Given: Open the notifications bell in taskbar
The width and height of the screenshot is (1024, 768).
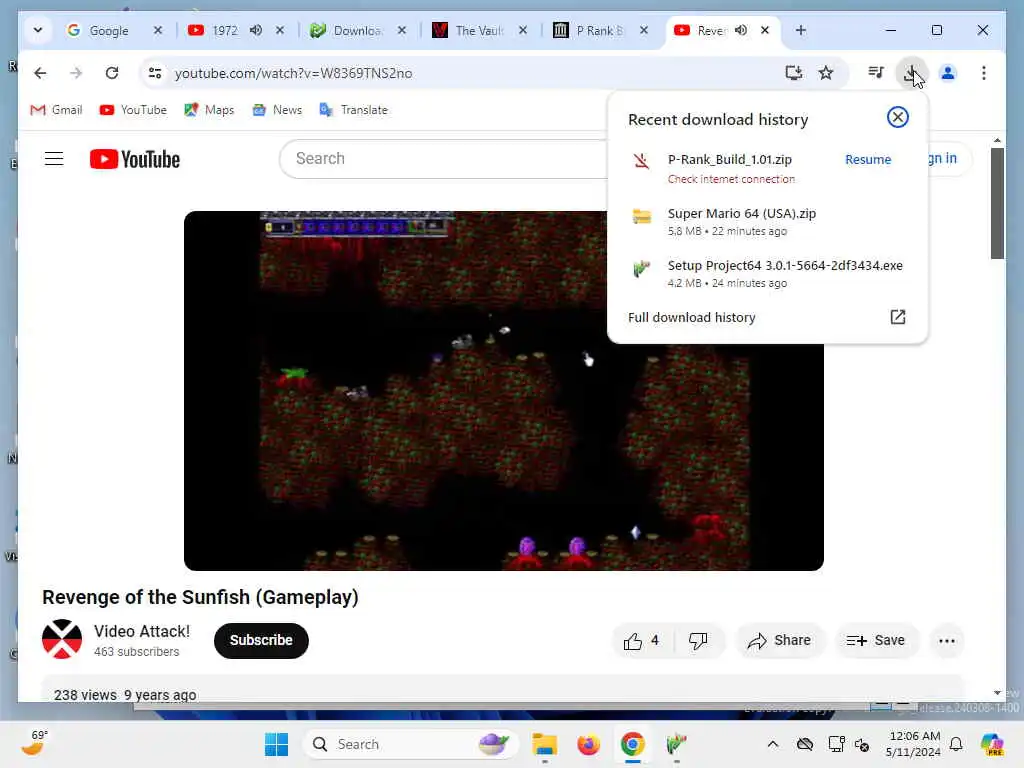Looking at the screenshot, I should coord(956,744).
